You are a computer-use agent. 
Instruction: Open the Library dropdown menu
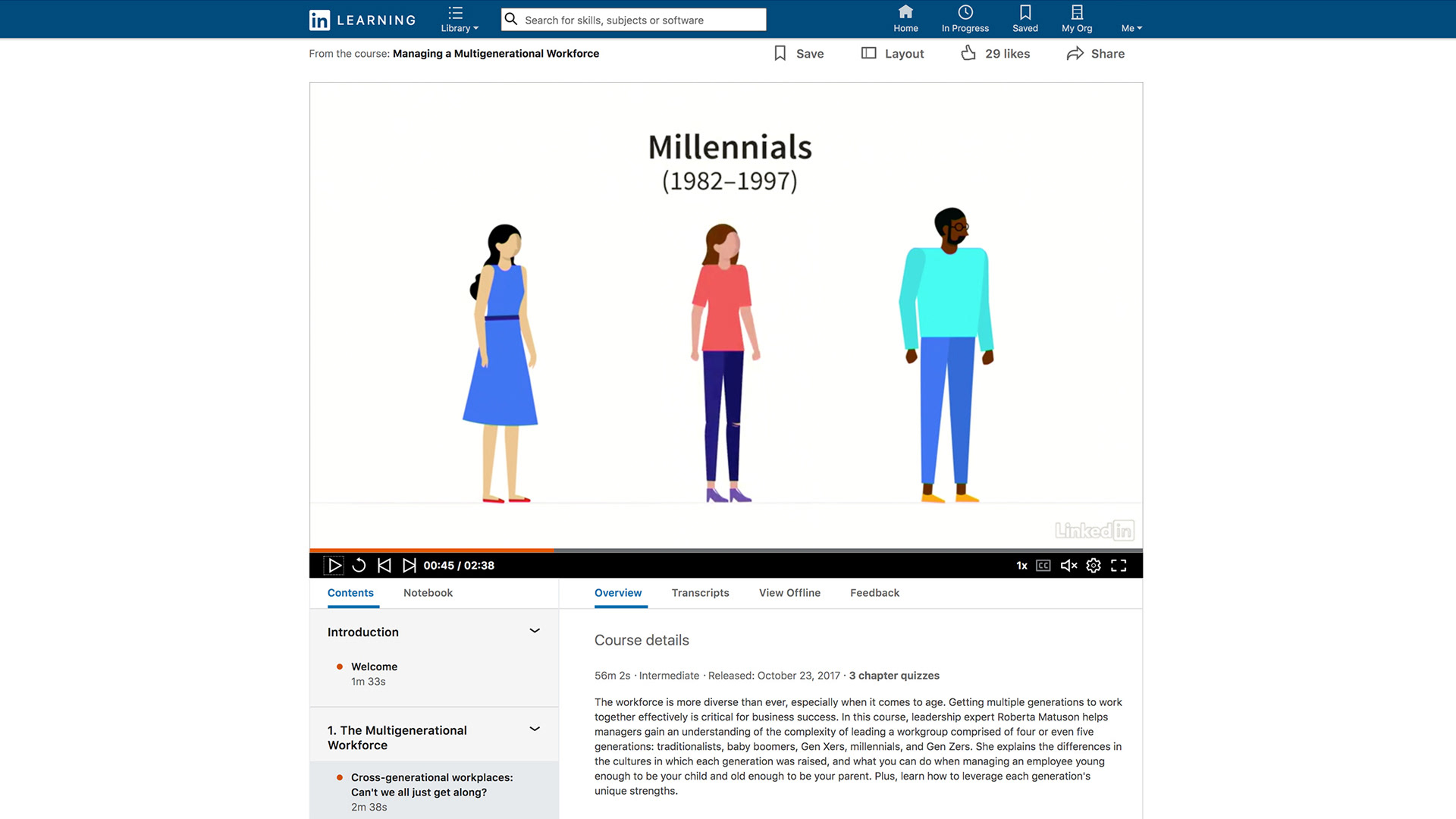click(459, 19)
